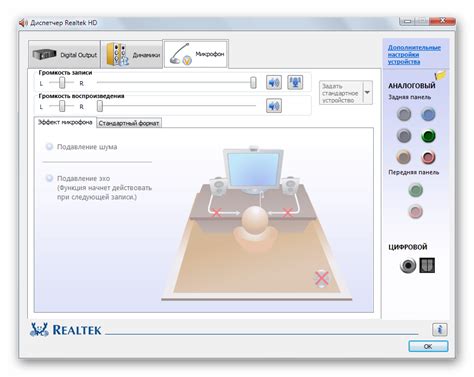Confirm with the OK button

428,346
